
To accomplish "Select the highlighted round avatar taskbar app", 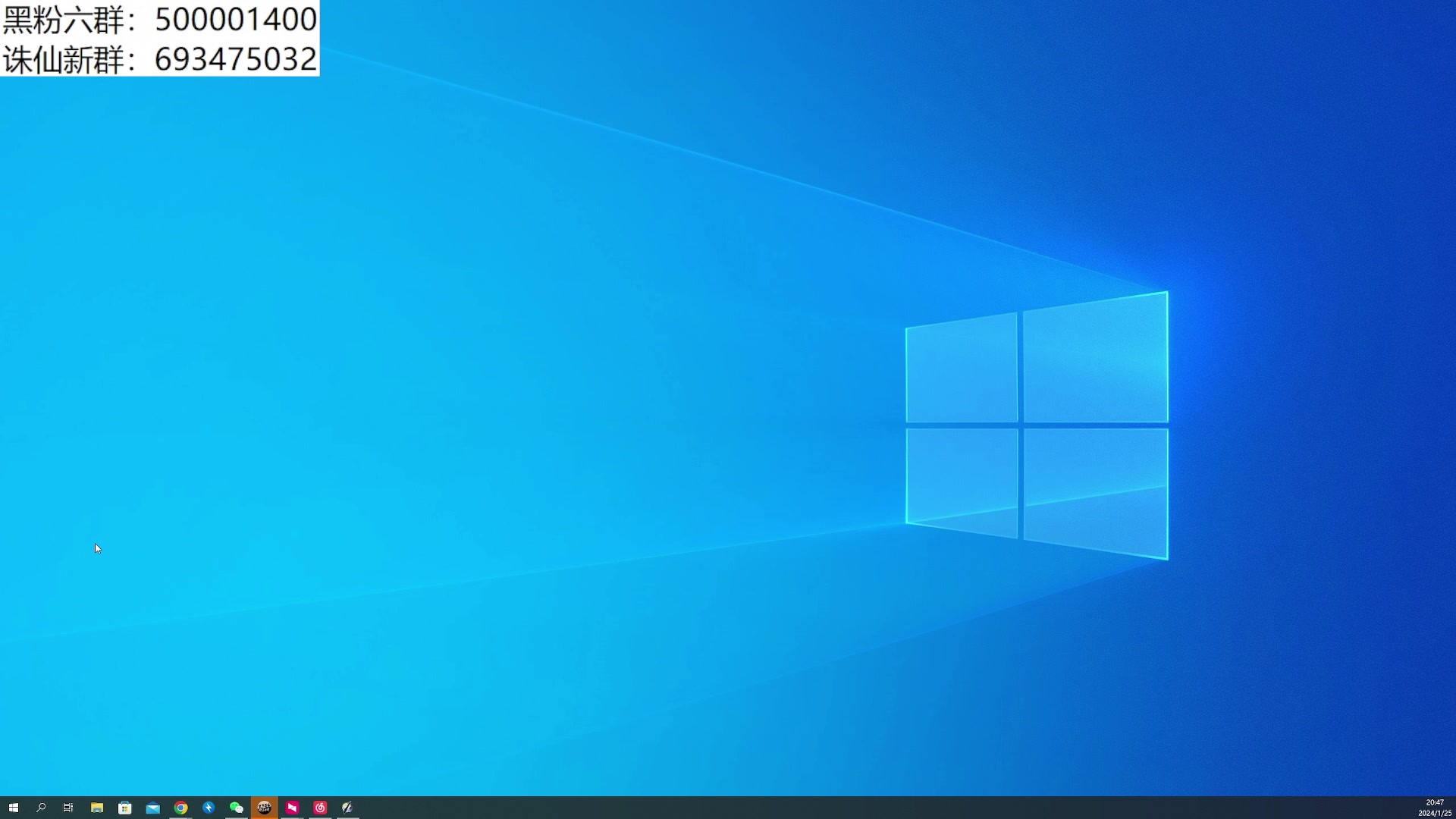I will click(264, 808).
